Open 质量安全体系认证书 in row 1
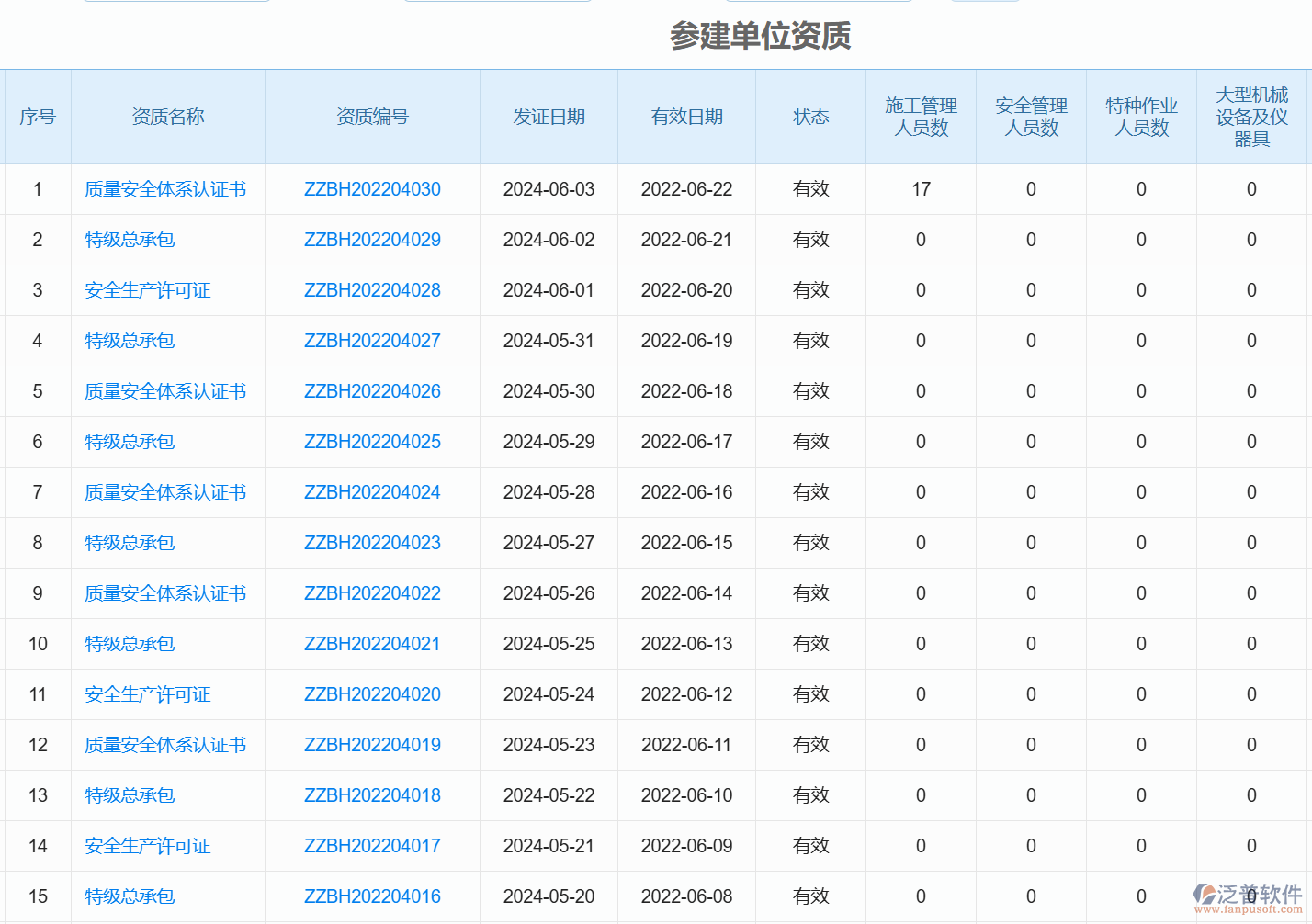The height and width of the screenshot is (924, 1312). coord(165,189)
